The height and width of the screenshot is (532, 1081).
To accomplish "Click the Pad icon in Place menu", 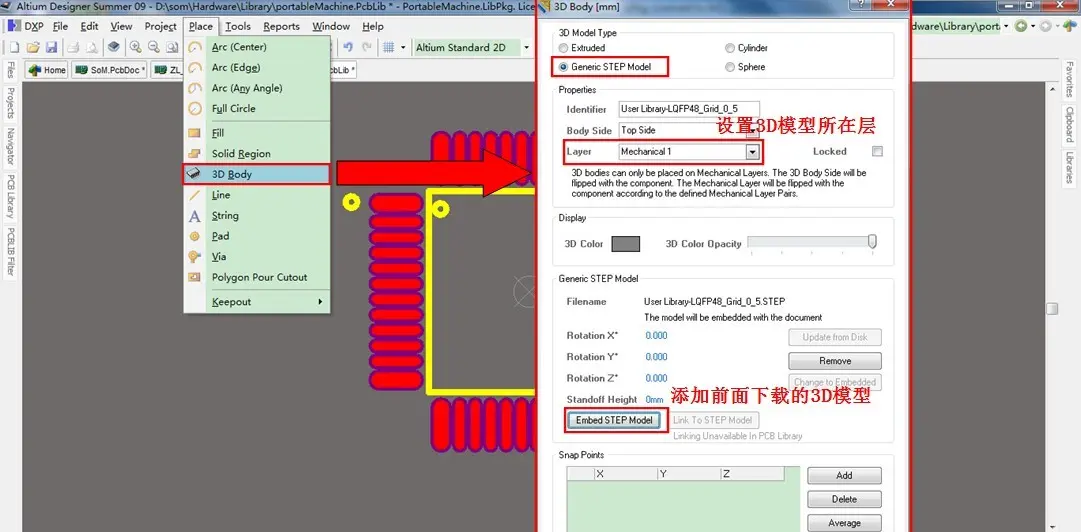I will click(x=195, y=236).
